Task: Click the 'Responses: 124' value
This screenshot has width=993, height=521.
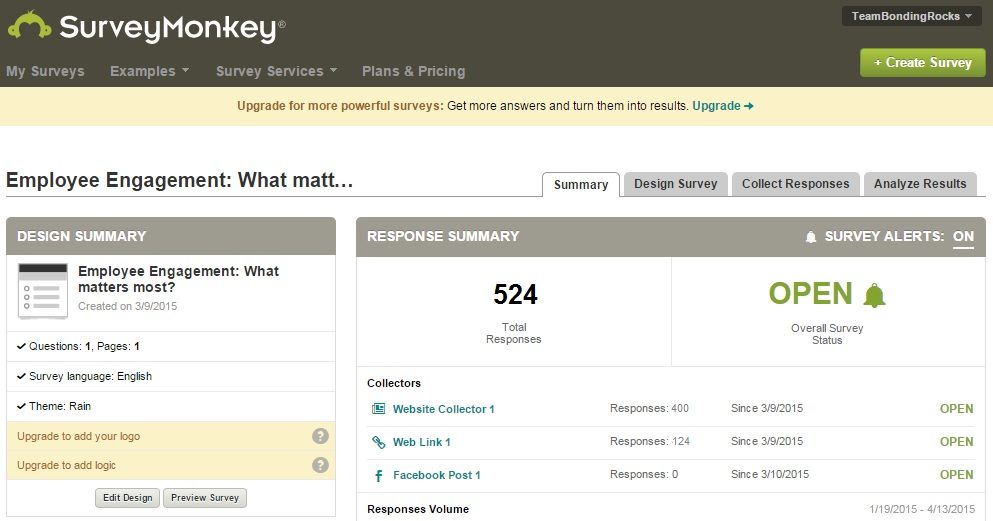Action: 650,441
